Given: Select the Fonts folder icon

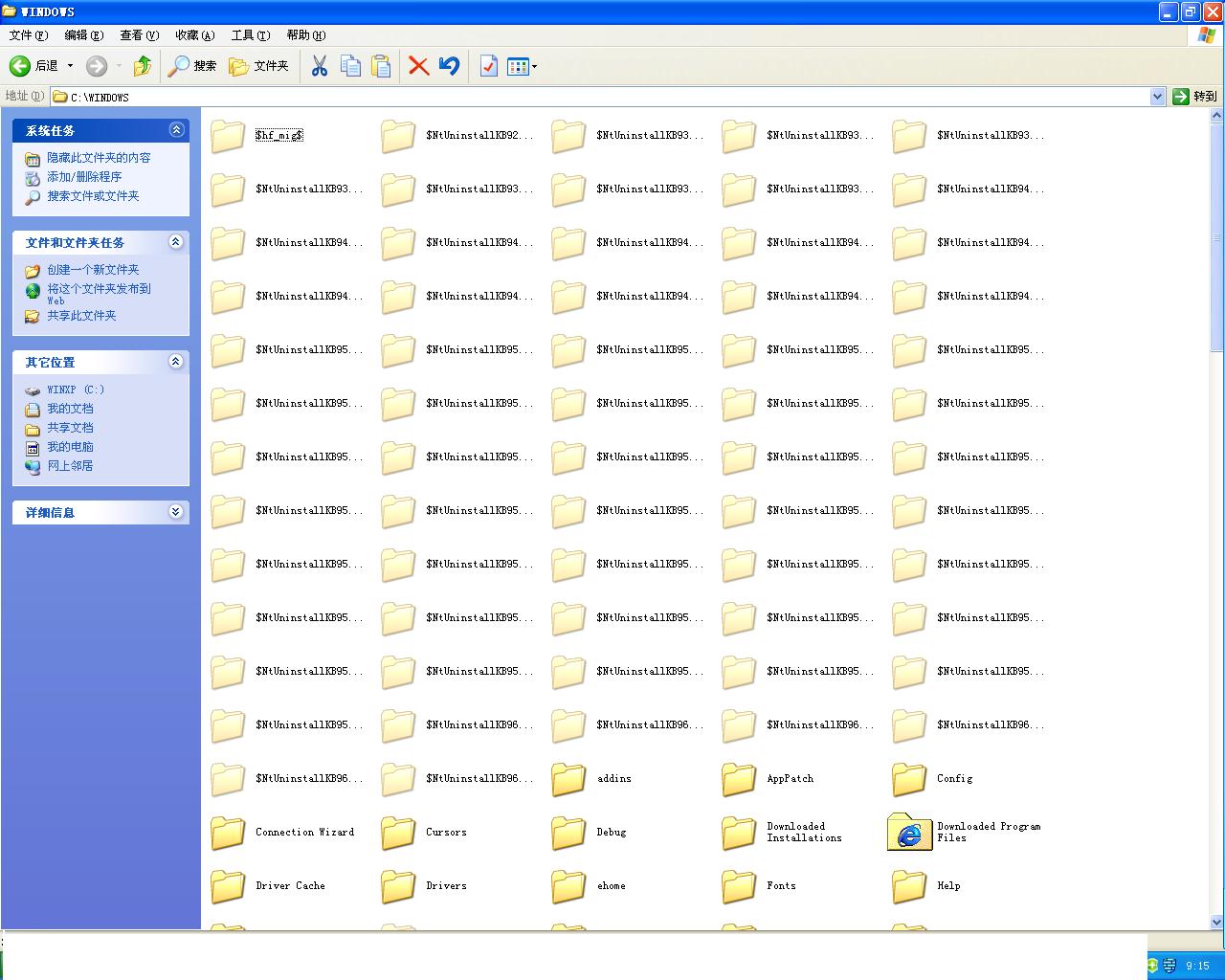Looking at the screenshot, I should 739,886.
